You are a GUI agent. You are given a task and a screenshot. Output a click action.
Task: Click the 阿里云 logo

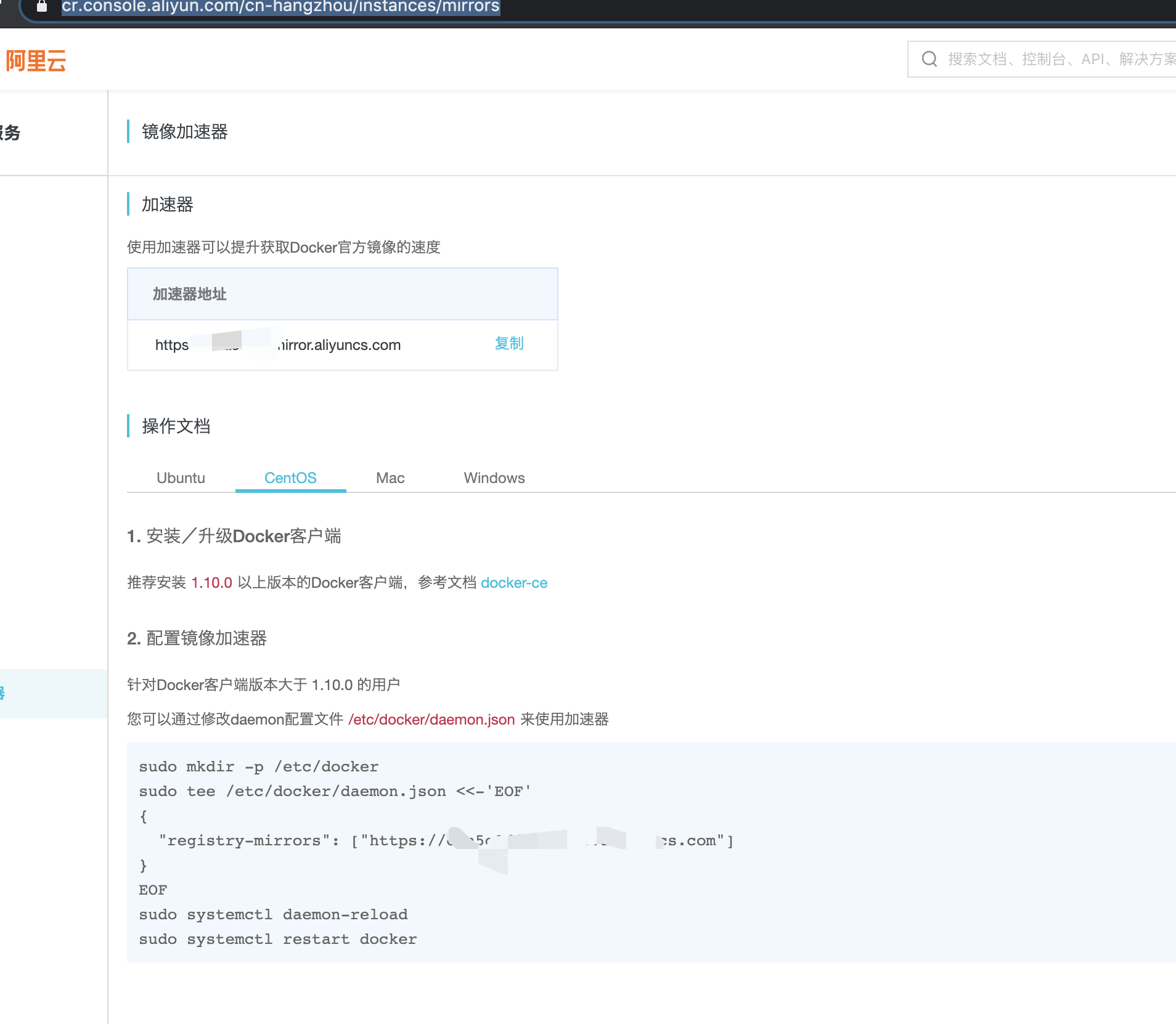36,61
